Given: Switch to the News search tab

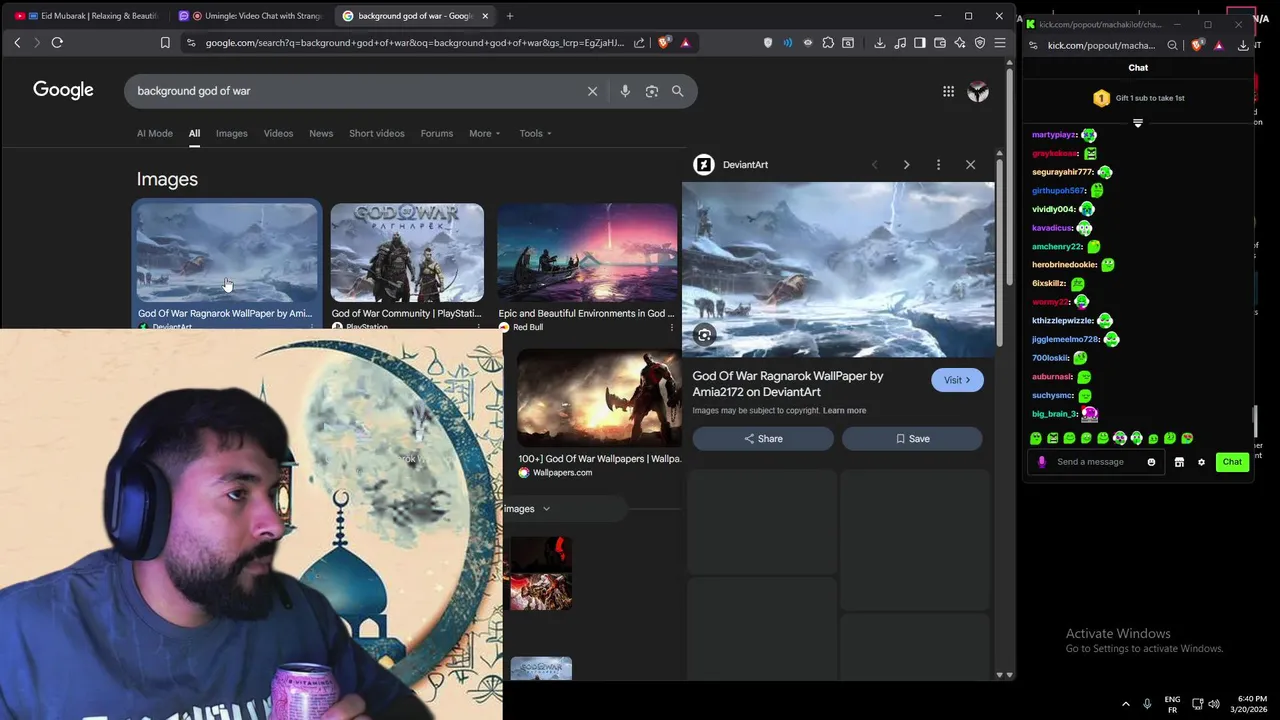Looking at the screenshot, I should coord(321,133).
